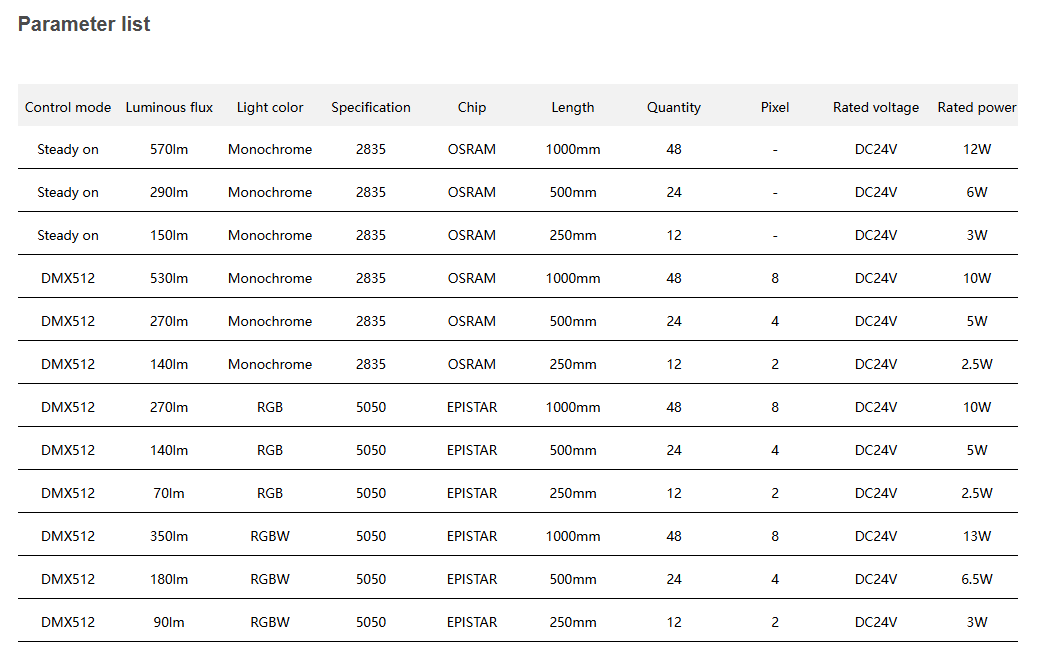The height and width of the screenshot is (657, 1039).
Task: Select the 12W rated power cell
Action: (x=977, y=150)
